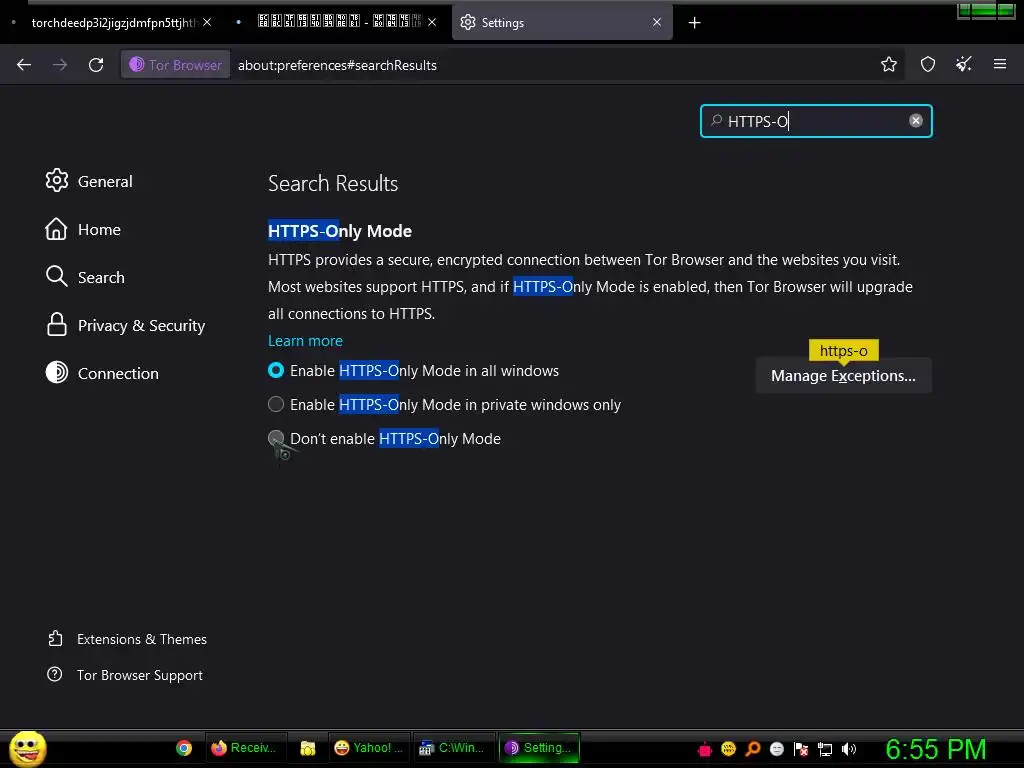Screen dimensions: 1024x768
Task: Close the middle garbled-title tab
Action: (432, 22)
